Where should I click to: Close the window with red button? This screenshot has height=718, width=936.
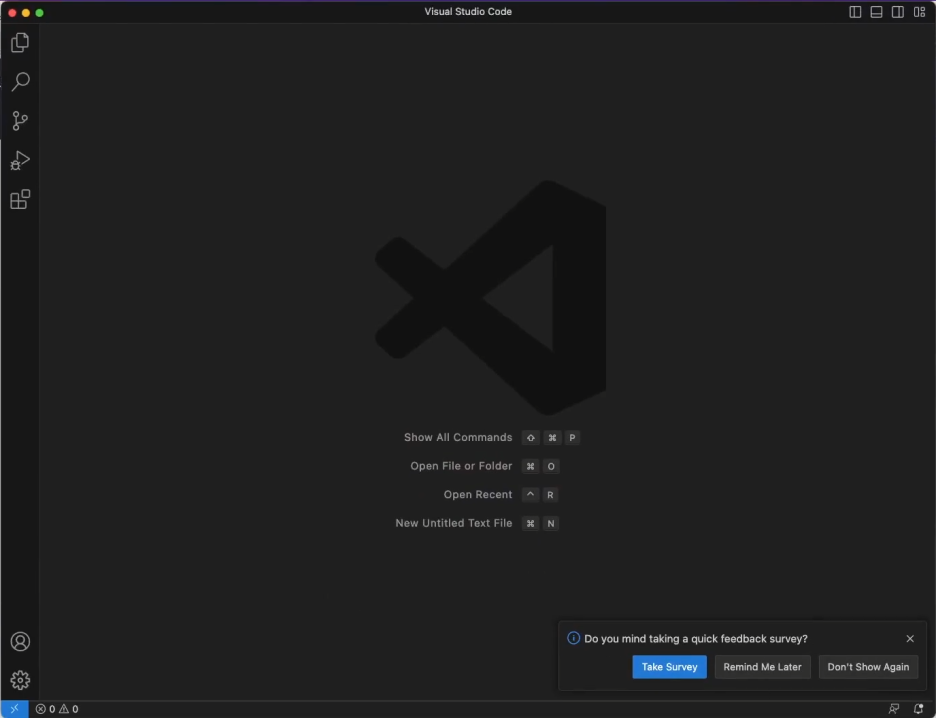pyautogui.click(x=12, y=13)
